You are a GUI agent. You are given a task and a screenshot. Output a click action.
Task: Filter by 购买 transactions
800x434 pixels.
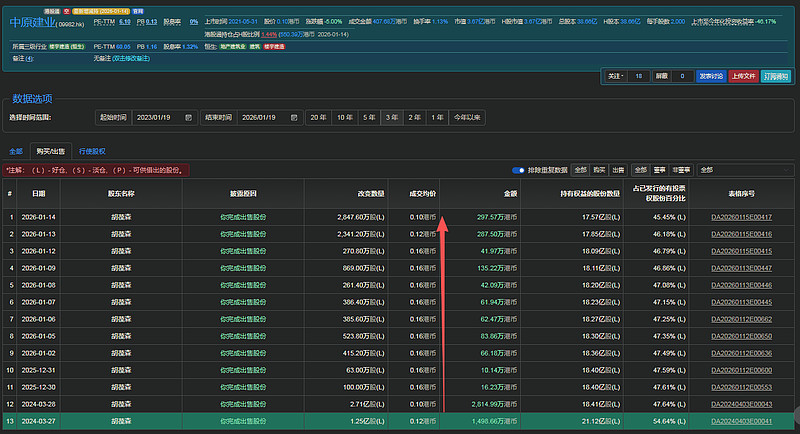[x=600, y=170]
